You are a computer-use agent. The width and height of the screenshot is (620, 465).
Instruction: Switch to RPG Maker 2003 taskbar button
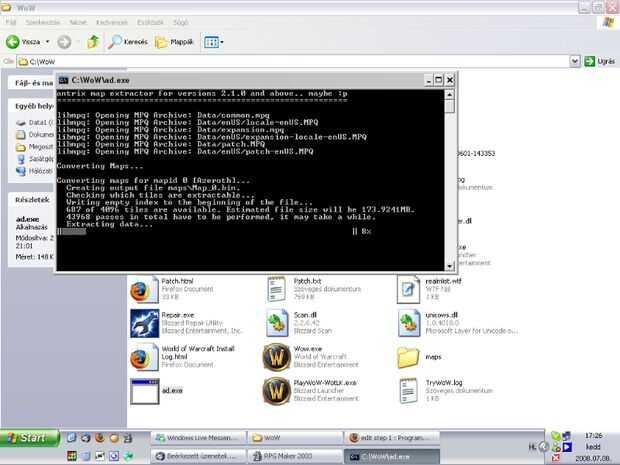pos(295,456)
